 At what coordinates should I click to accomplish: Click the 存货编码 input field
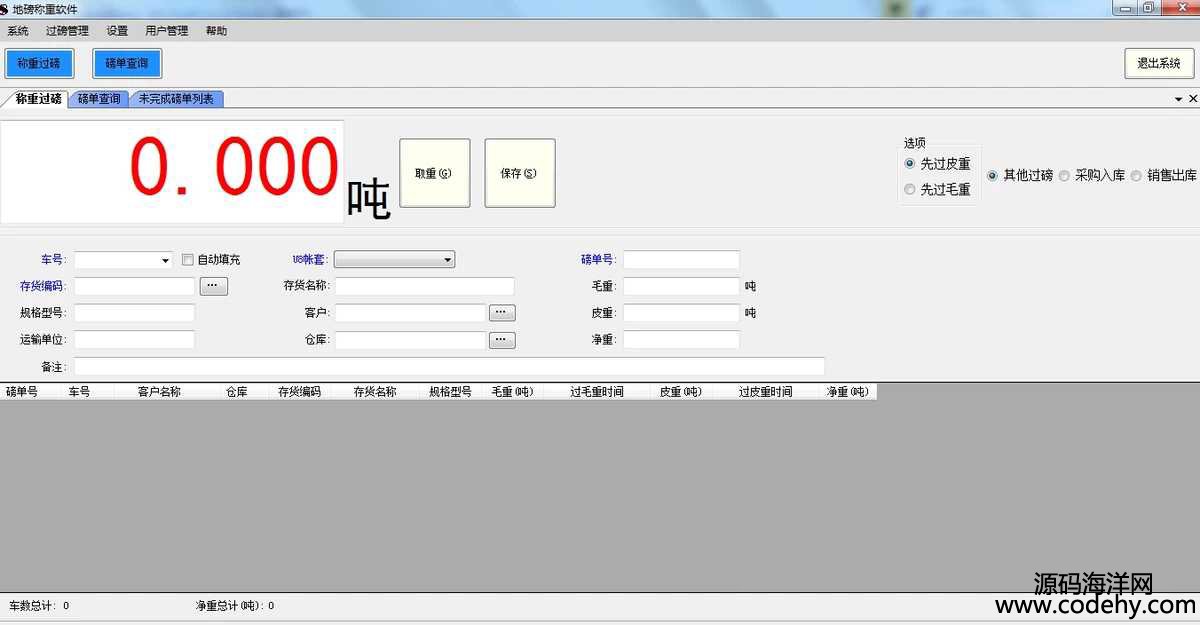tap(134, 286)
